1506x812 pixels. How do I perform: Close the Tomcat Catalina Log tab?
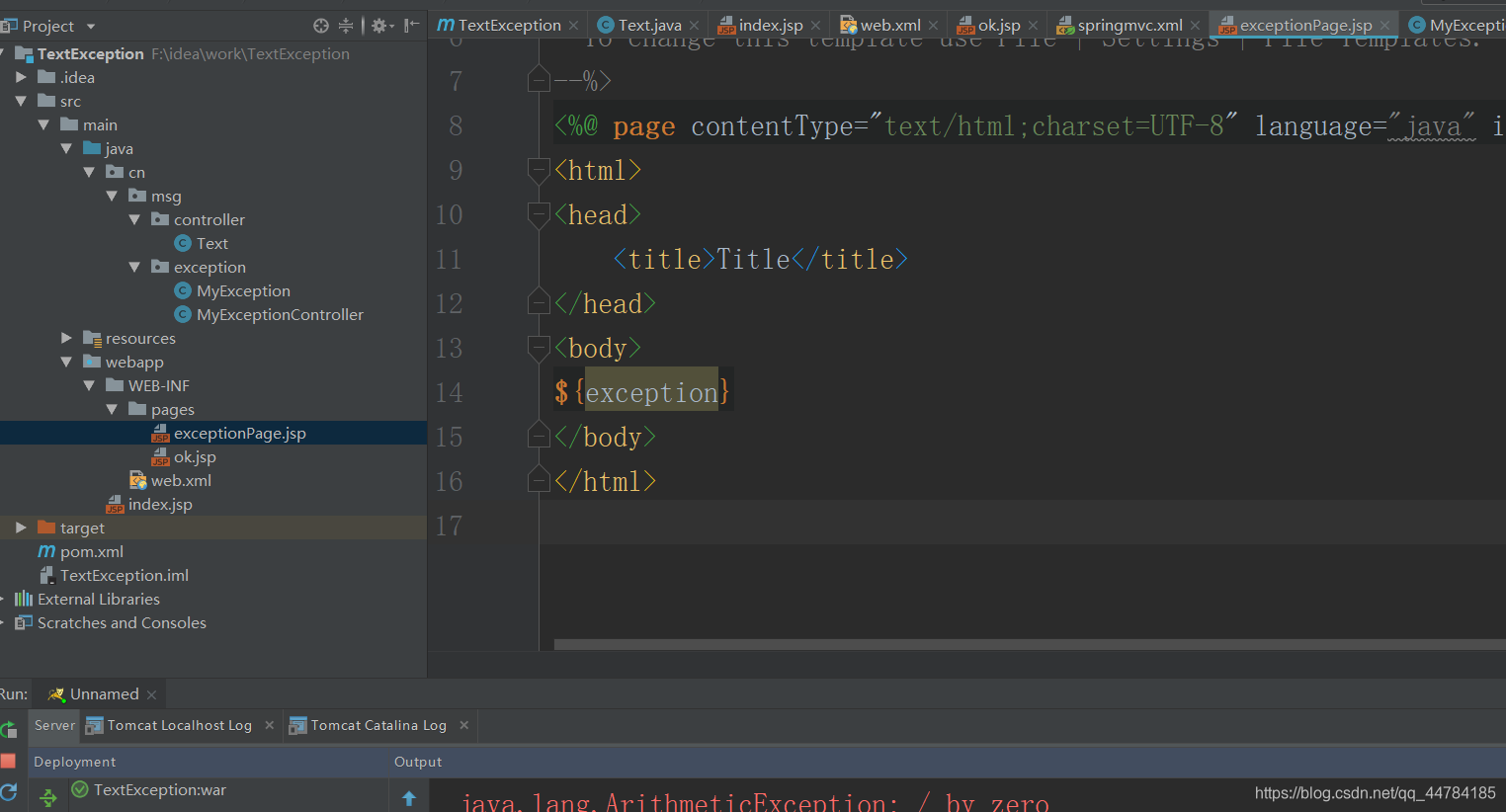click(463, 725)
